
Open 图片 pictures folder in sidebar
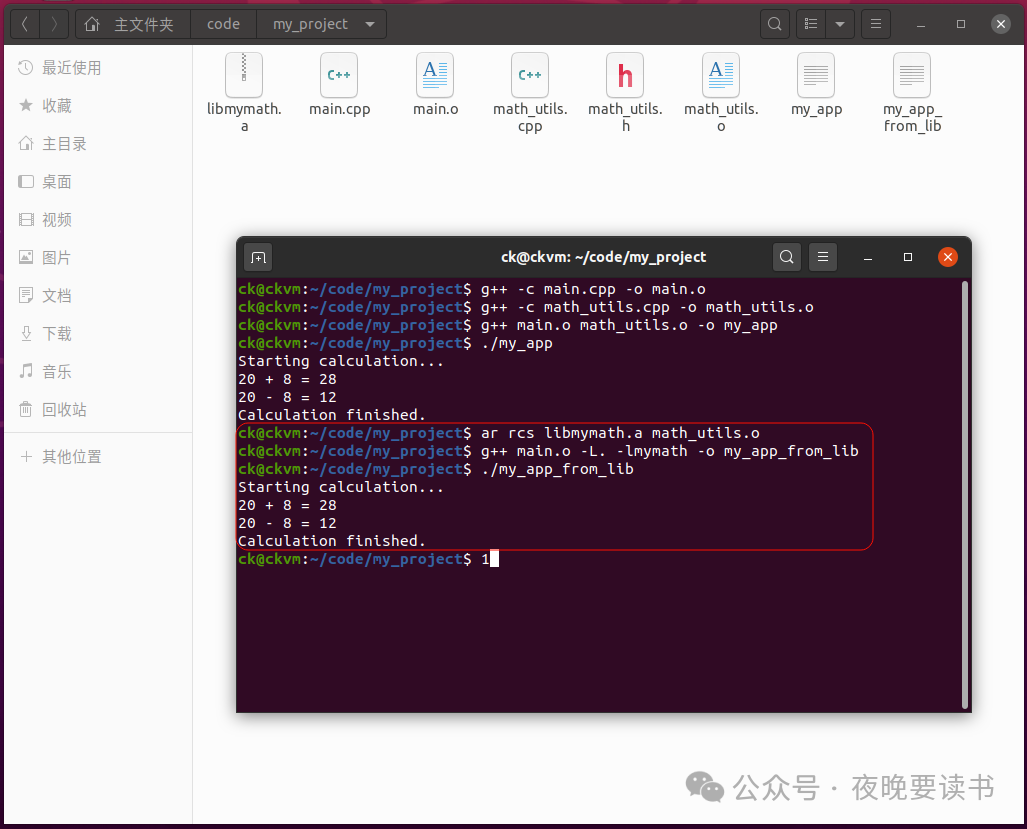point(98,257)
